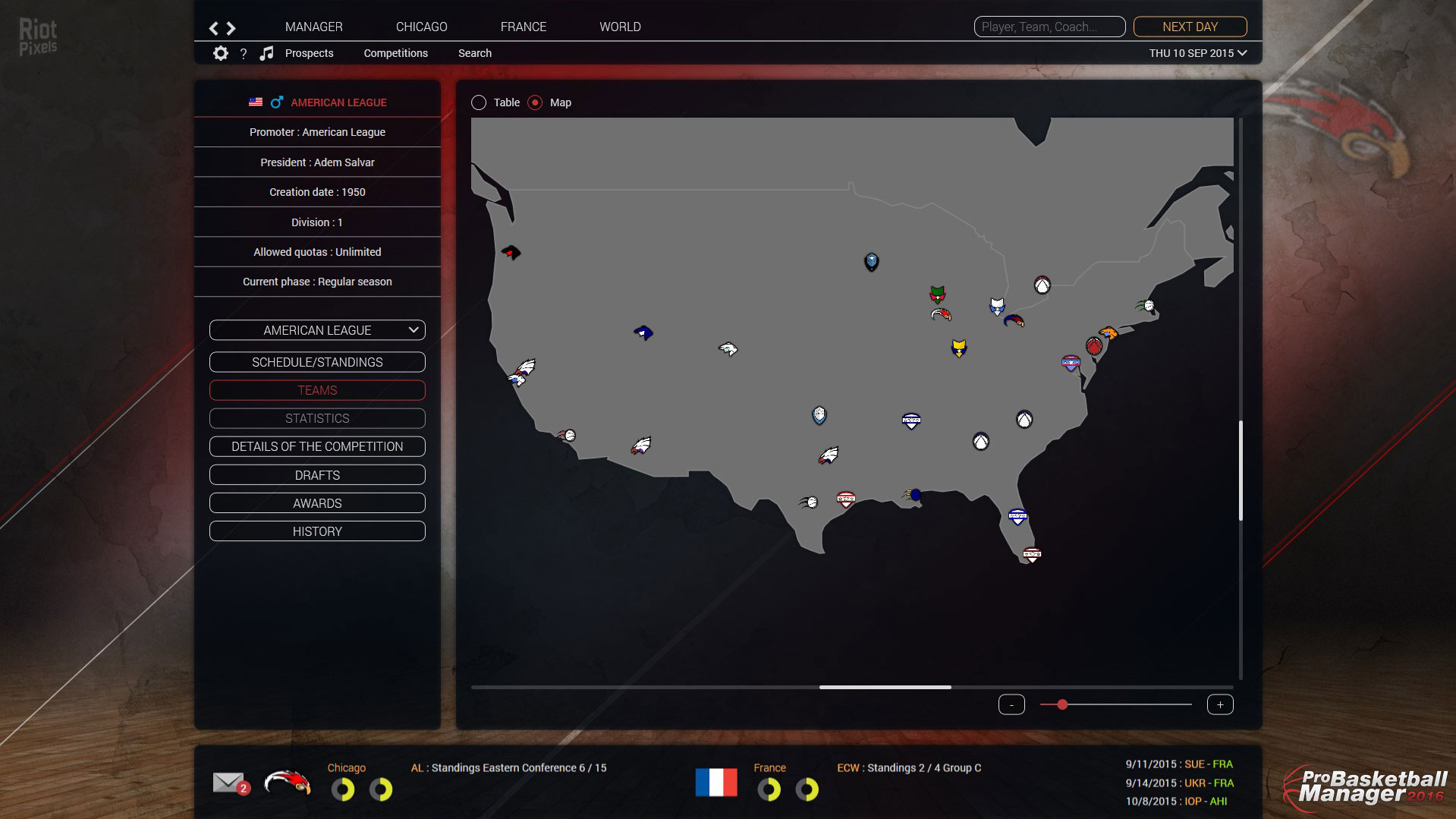Click the back navigation arrow
Image resolution: width=1456 pixels, height=819 pixels.
coord(214,28)
